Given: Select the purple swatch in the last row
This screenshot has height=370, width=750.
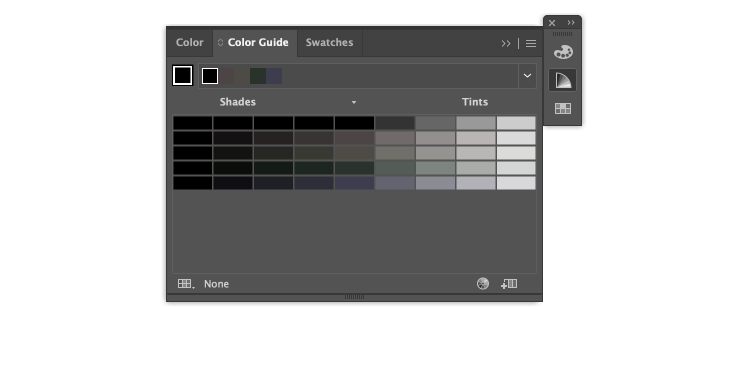Looking at the screenshot, I should (354, 183).
